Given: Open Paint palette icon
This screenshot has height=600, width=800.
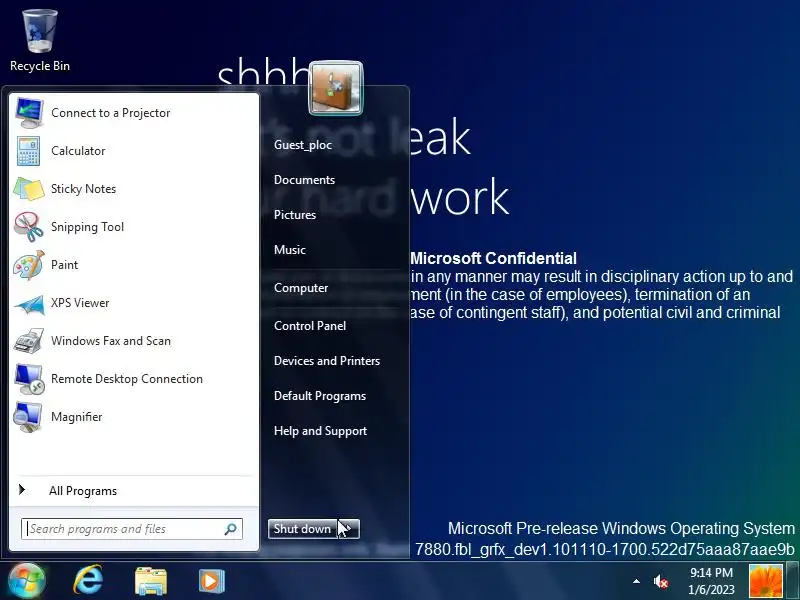Looking at the screenshot, I should point(29,265).
